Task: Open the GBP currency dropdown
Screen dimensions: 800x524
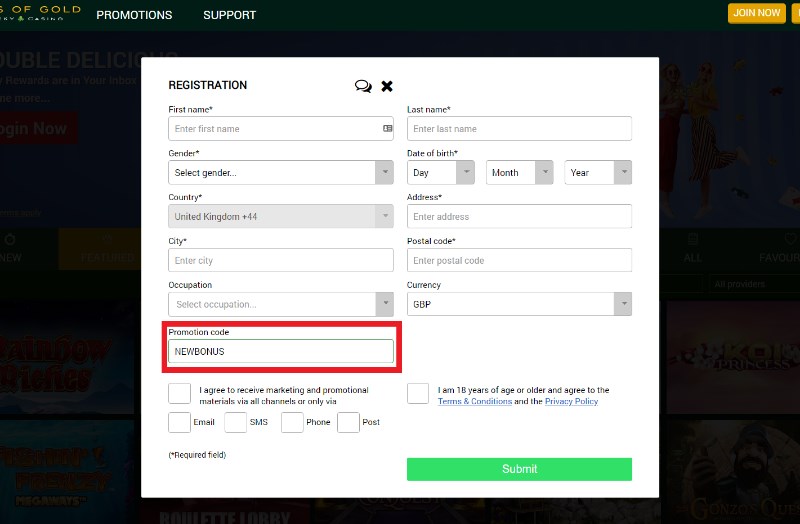Action: coord(519,304)
